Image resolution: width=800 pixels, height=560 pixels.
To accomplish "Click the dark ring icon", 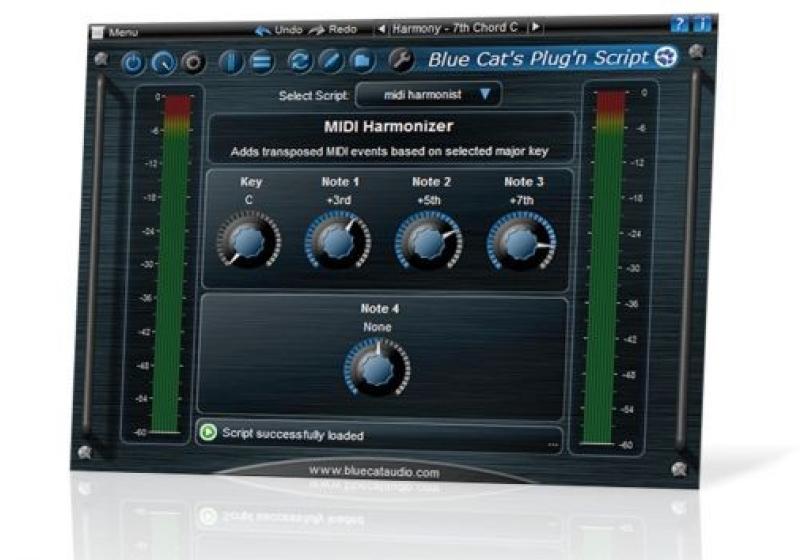I will (193, 63).
